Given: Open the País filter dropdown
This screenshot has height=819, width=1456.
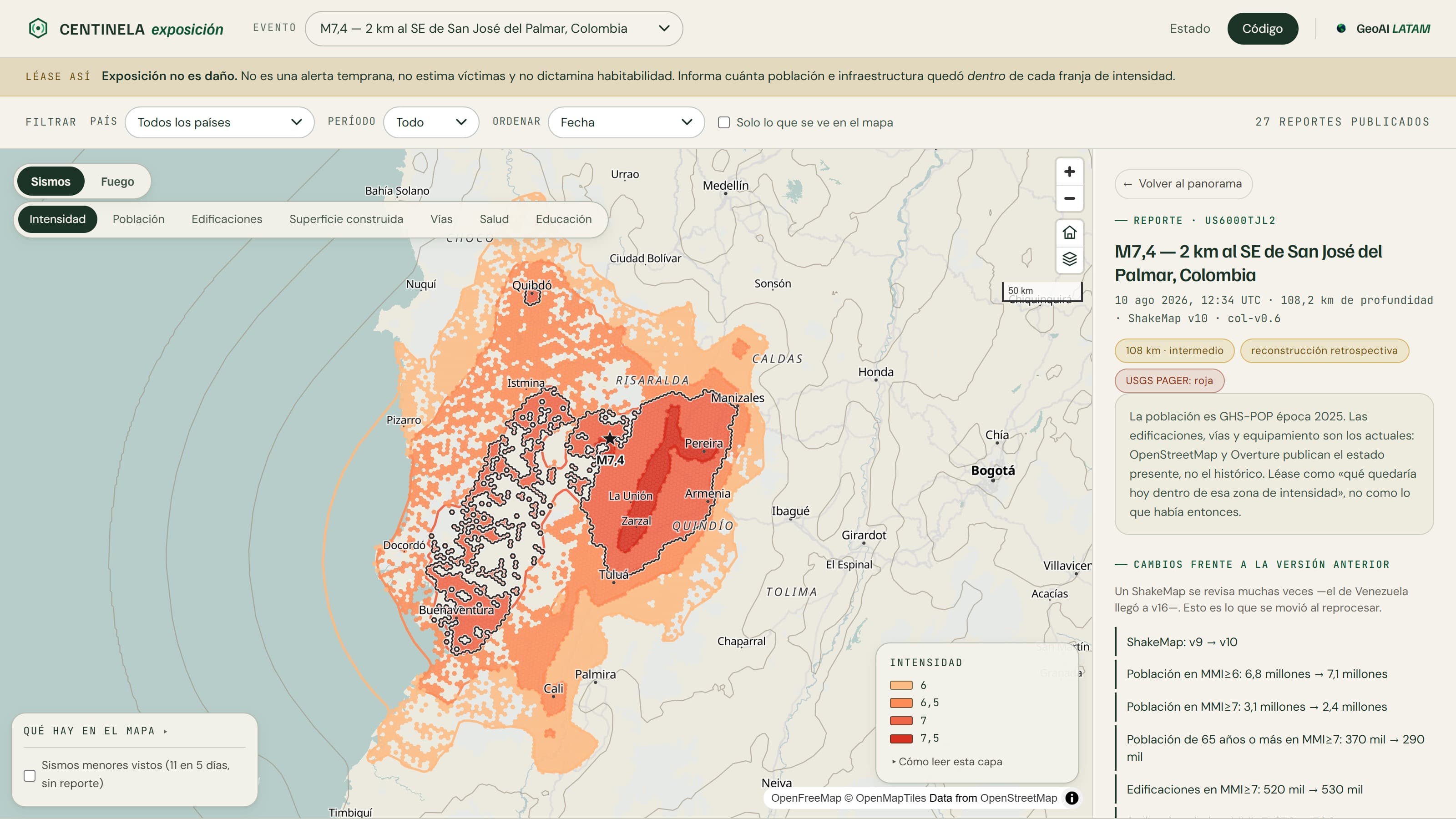Looking at the screenshot, I should point(219,122).
